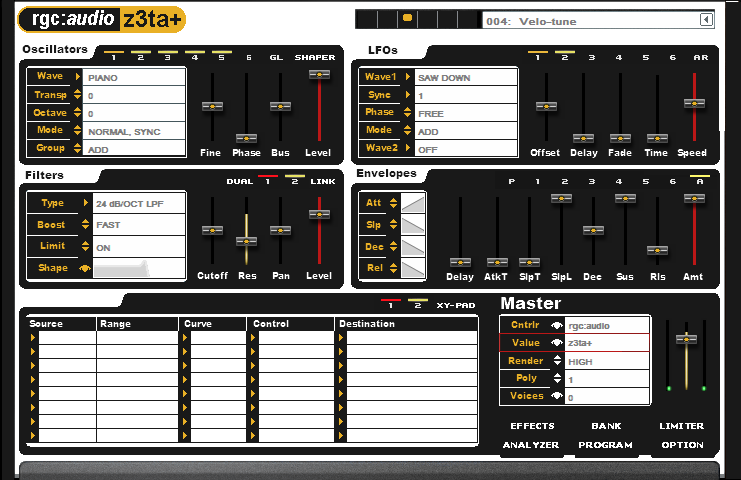The height and width of the screenshot is (480, 741).
Task: Adjust the Rel curve stepper arrows
Action: 394,268
